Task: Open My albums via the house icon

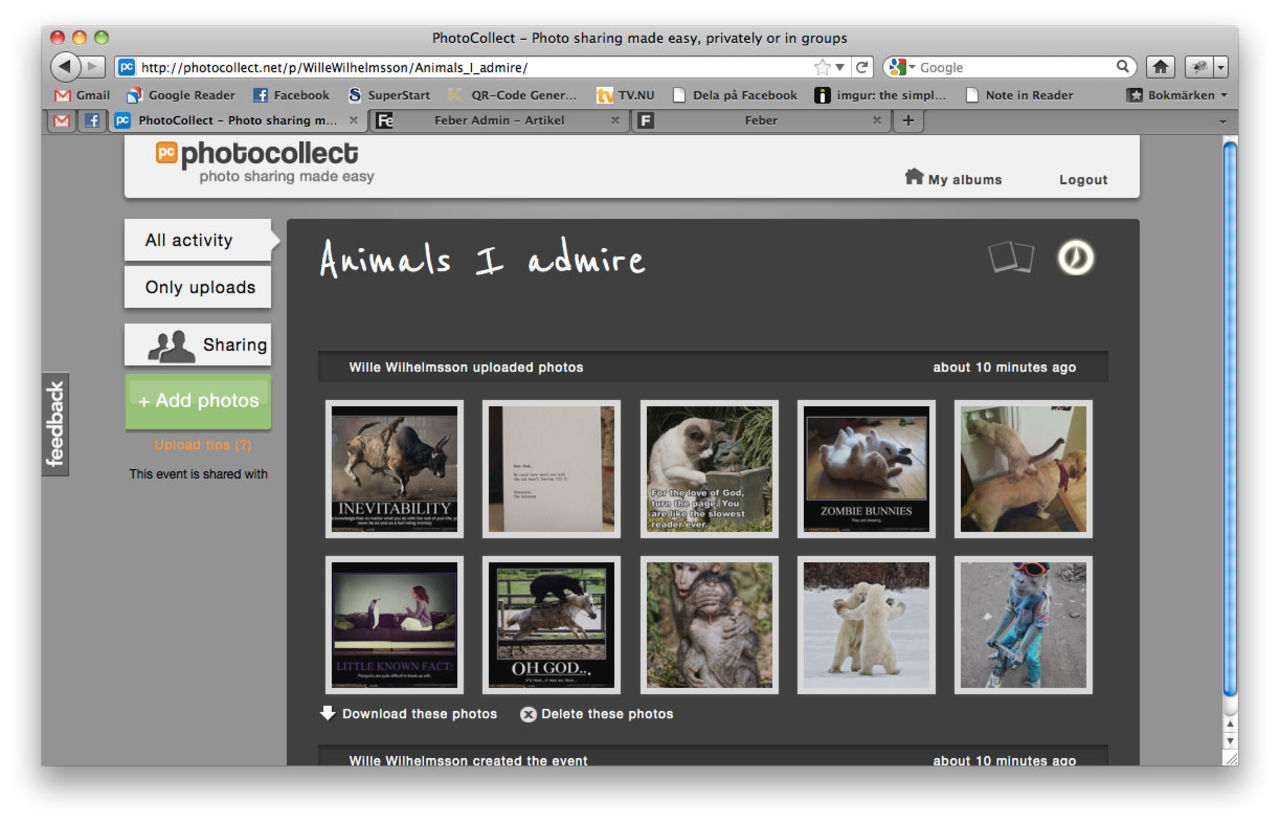Action: click(913, 177)
